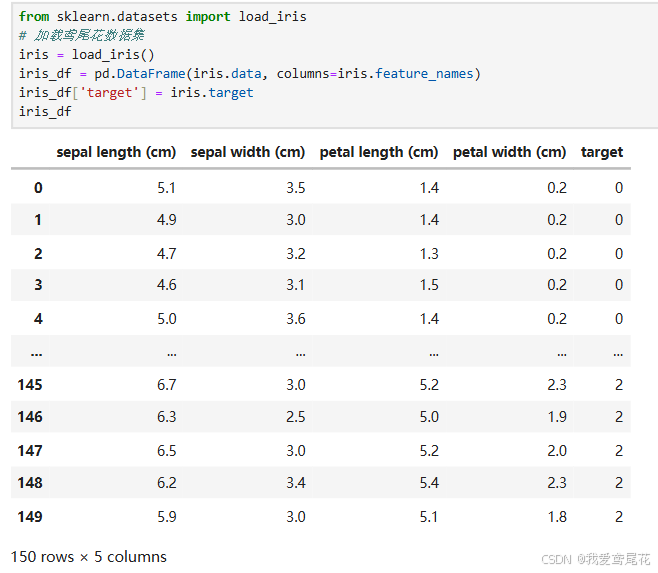Click petal length value 5.4 in row 148
Viewport: 658px width, 573px height.
(429, 483)
